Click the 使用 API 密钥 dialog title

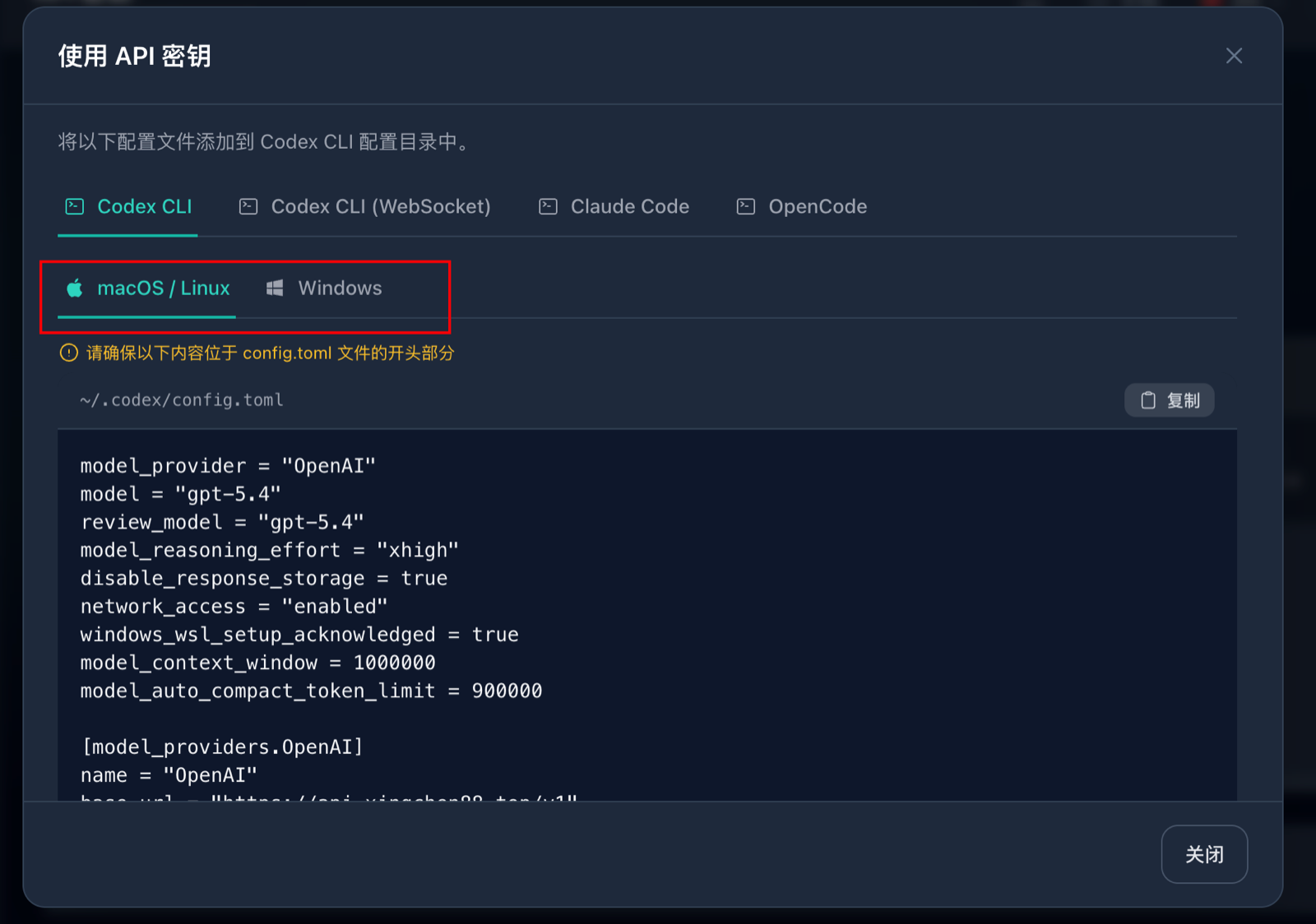pyautogui.click(x=135, y=56)
